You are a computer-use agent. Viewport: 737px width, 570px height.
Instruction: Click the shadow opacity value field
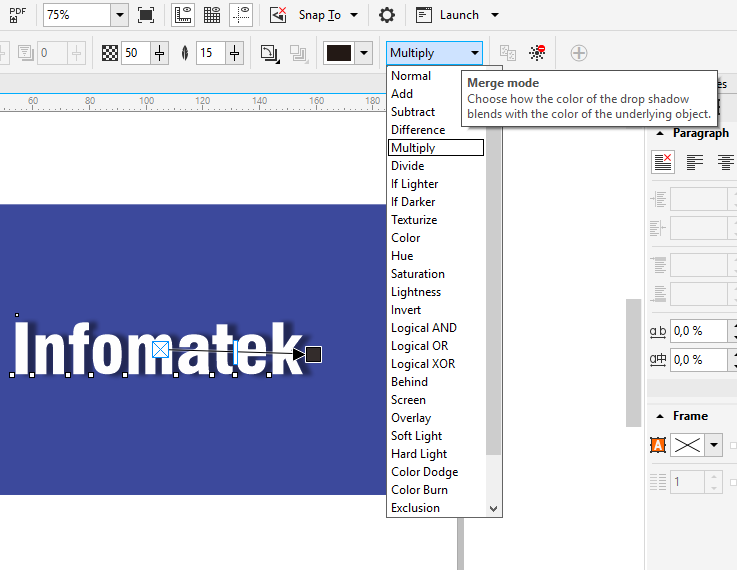tap(135, 53)
